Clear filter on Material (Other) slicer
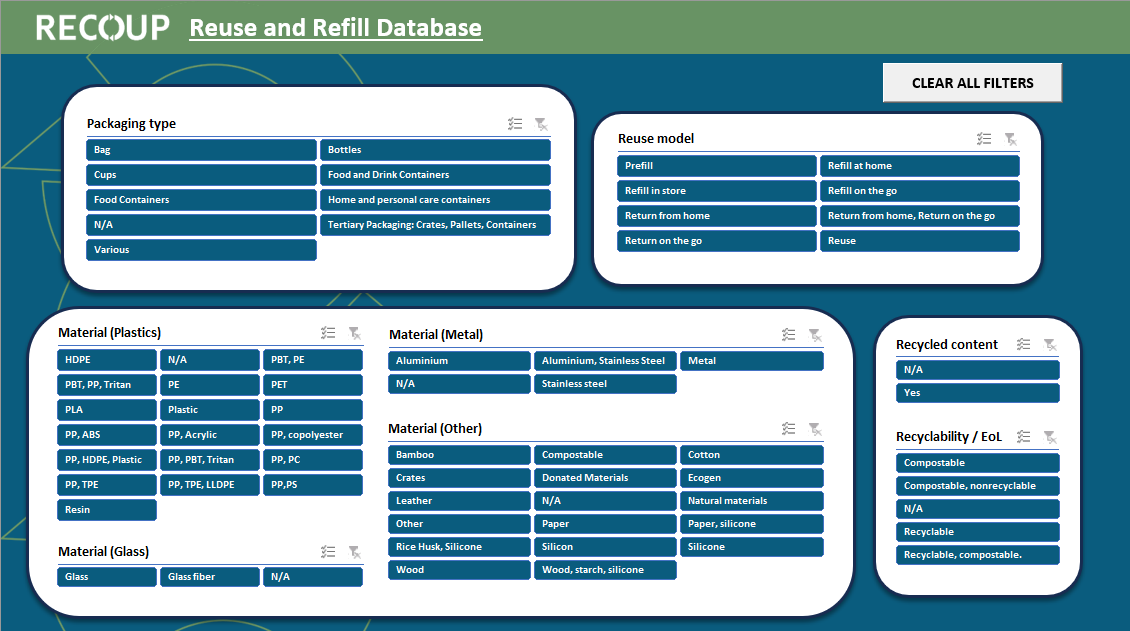 coord(815,429)
